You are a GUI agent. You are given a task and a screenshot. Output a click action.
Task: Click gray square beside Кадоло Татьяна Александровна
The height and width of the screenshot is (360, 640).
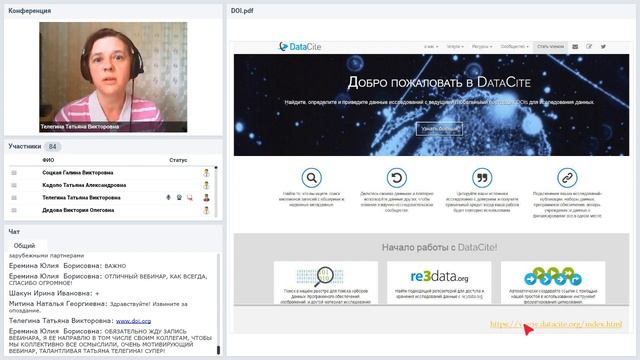click(14, 185)
